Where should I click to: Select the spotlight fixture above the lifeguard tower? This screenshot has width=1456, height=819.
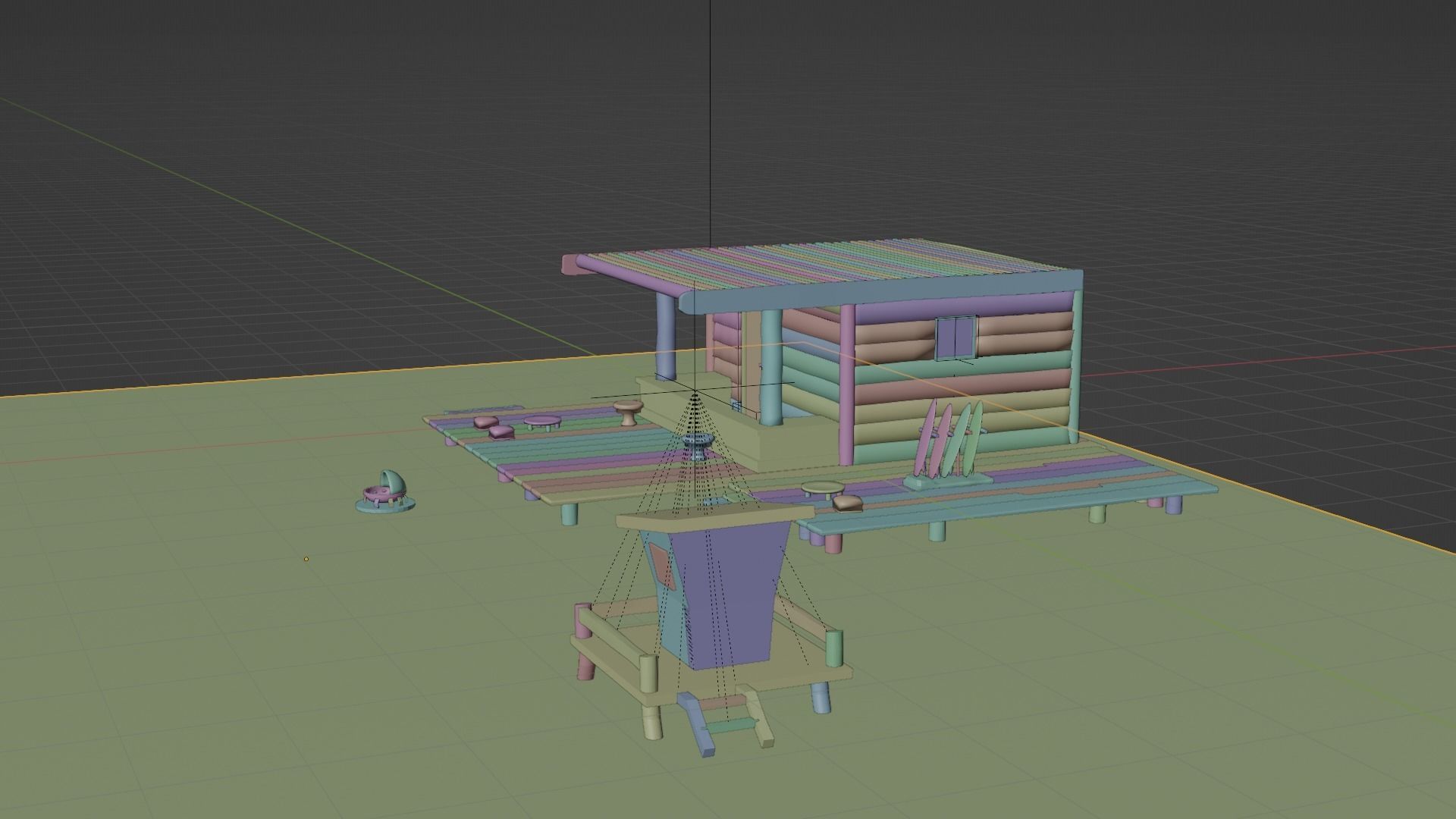tap(698, 446)
